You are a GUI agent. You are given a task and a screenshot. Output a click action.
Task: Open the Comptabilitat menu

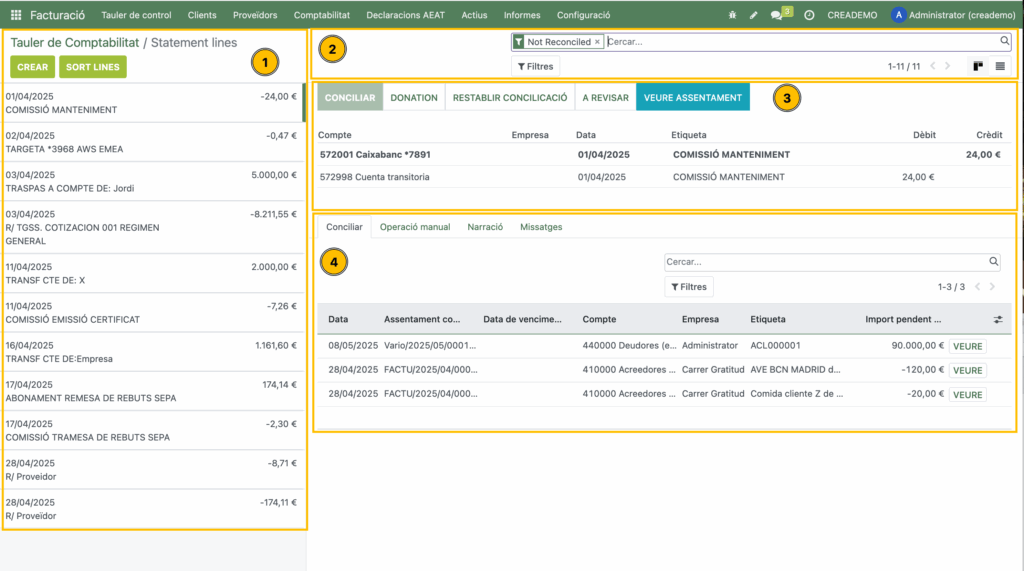pos(321,16)
